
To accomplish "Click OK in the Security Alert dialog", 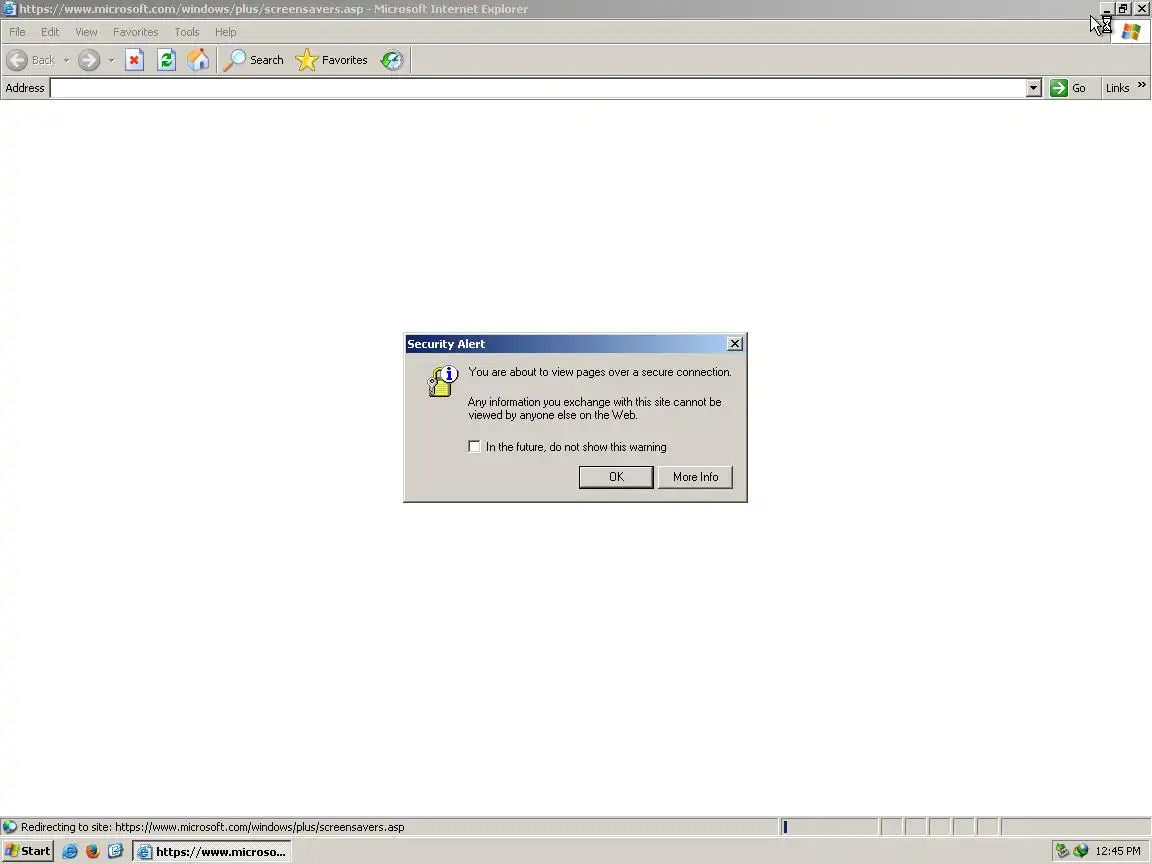I will [616, 477].
